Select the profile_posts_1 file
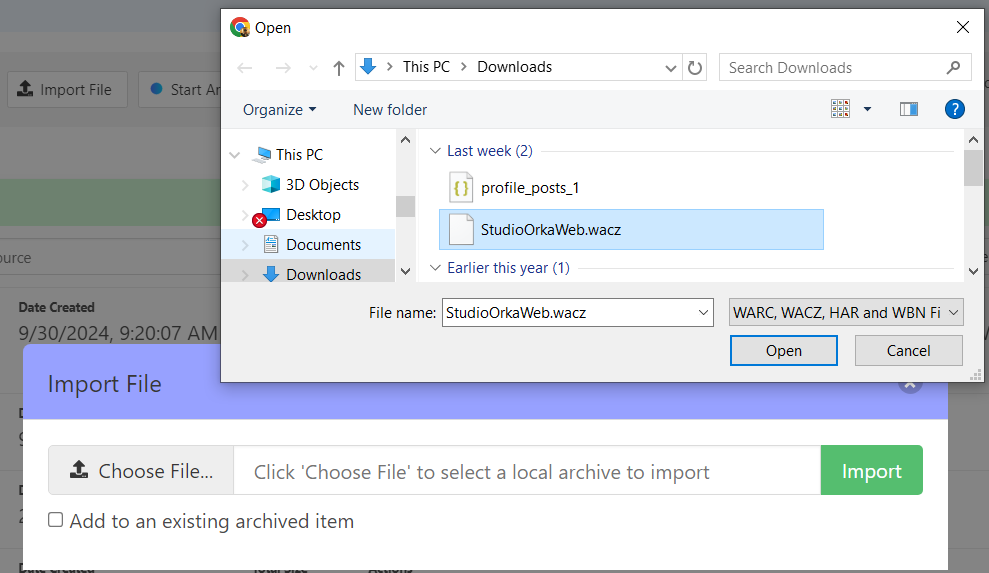Image resolution: width=989 pixels, height=573 pixels. click(529, 188)
